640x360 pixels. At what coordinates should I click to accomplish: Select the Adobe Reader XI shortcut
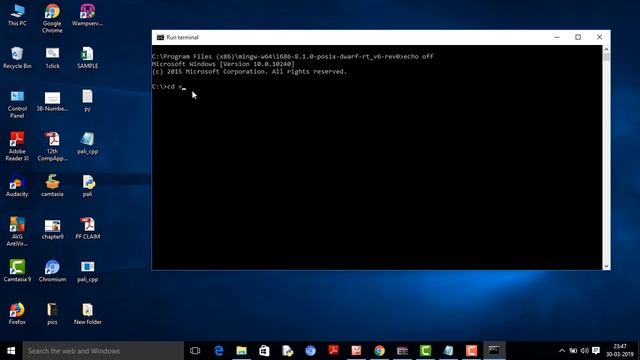[x=17, y=147]
